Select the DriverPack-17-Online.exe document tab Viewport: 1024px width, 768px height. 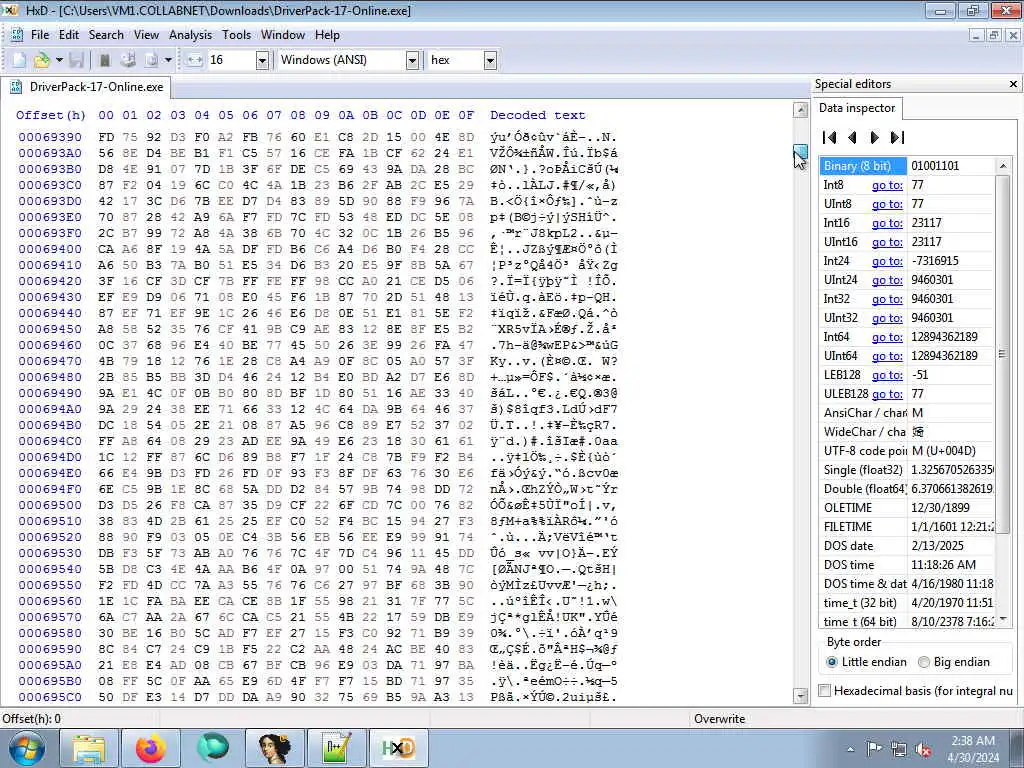click(86, 87)
